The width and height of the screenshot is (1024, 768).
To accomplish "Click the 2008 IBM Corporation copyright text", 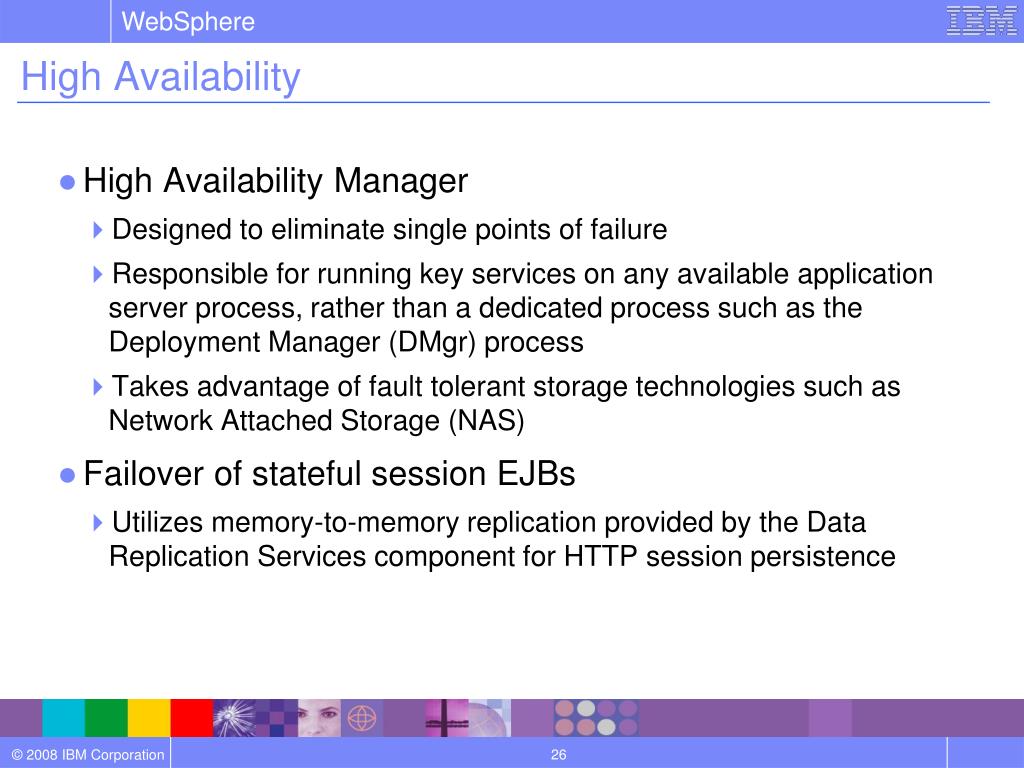I will 88,755.
